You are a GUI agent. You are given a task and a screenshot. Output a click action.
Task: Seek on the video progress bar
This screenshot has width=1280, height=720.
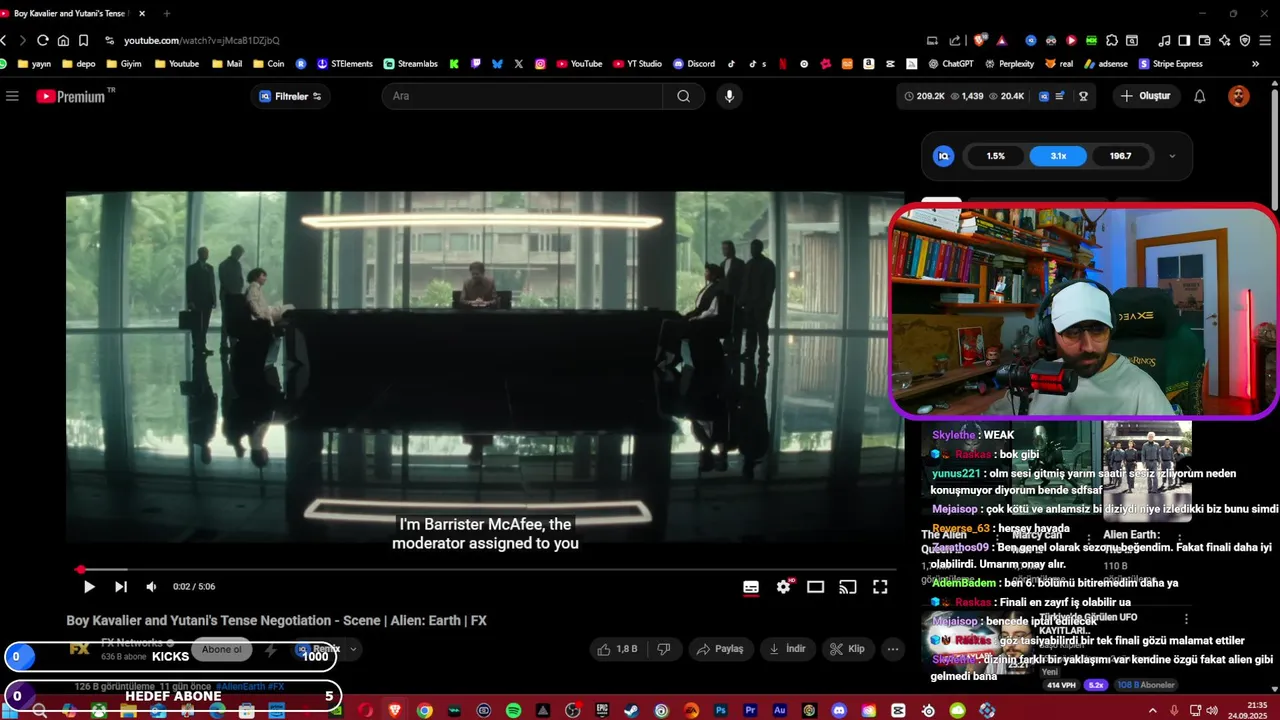point(485,570)
